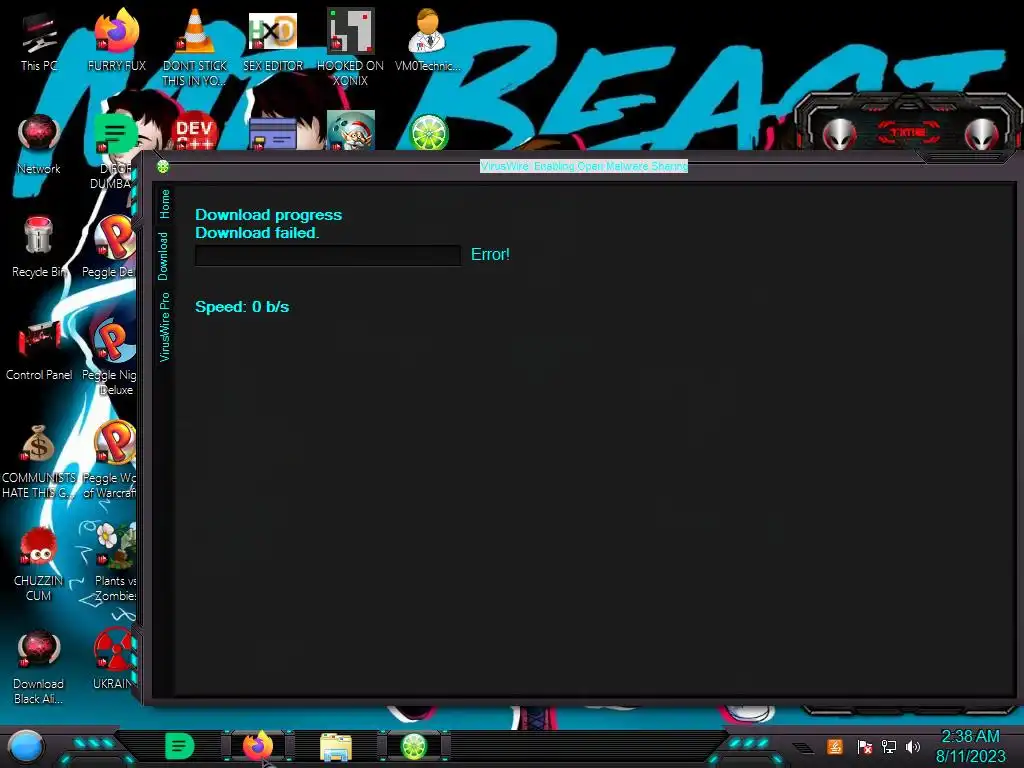Select the Santa elf bowling desktop icon
1024x768 pixels.
click(x=351, y=131)
